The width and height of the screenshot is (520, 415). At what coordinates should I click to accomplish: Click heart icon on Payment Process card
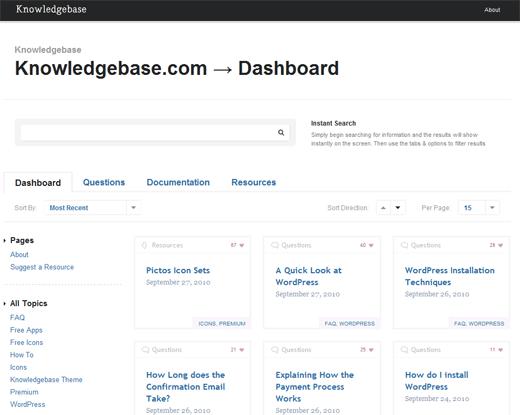coord(371,350)
